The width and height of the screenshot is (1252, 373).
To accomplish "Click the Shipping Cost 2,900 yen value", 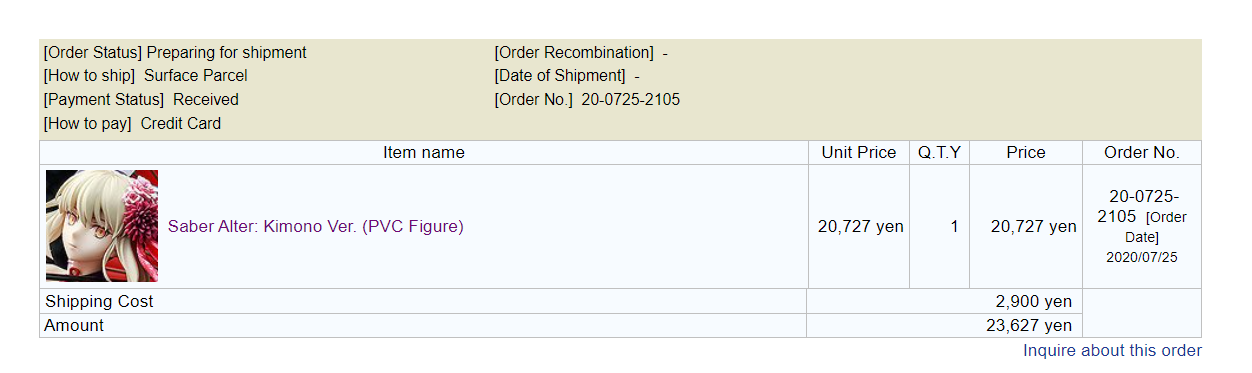I will point(1034,301).
